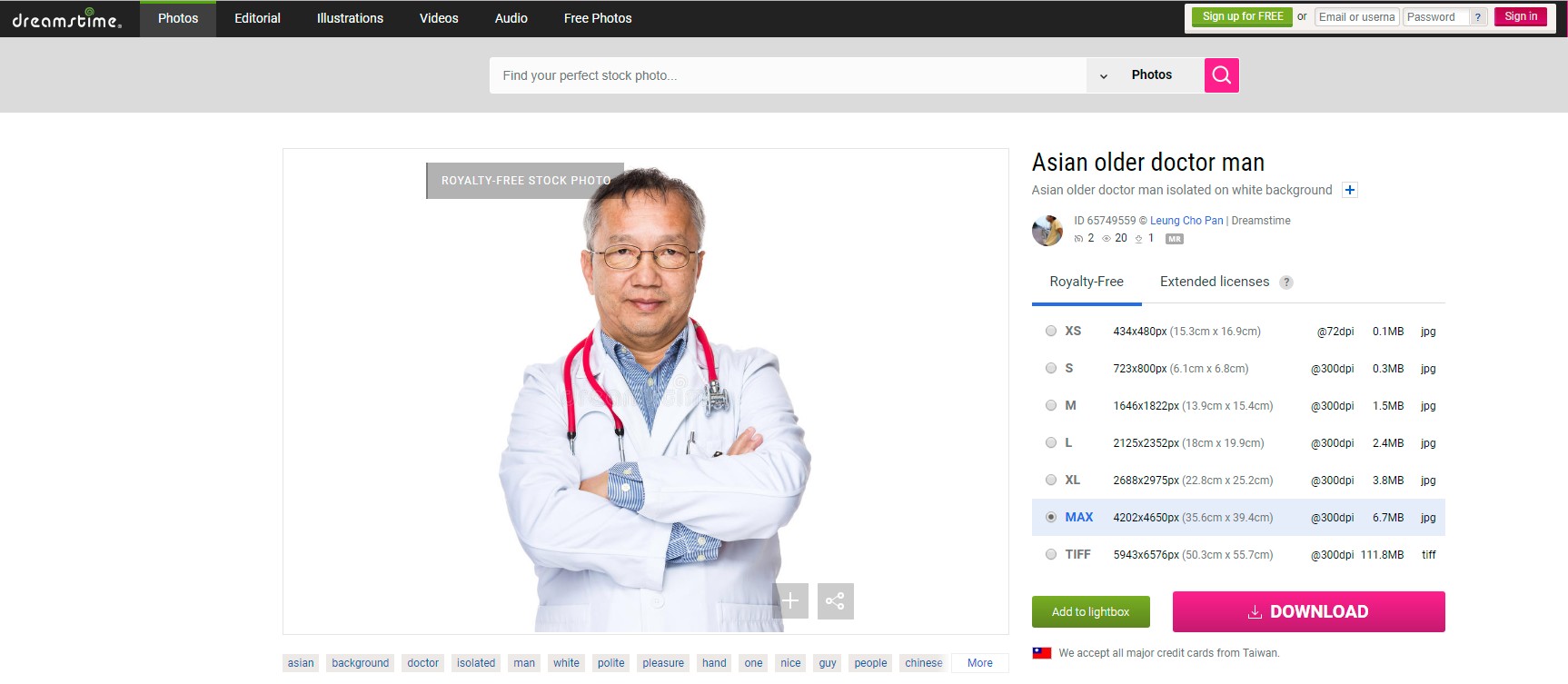Click the Dreamstime logo
Image resolution: width=1568 pixels, height=684 pixels.
[66, 19]
